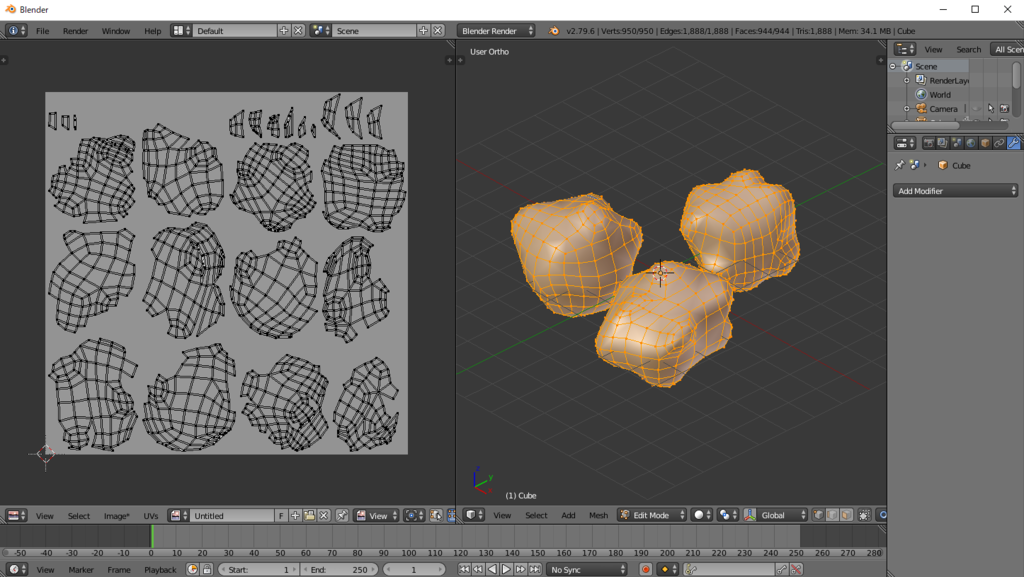
Task: Open image file with folder icon
Action: (x=309, y=516)
